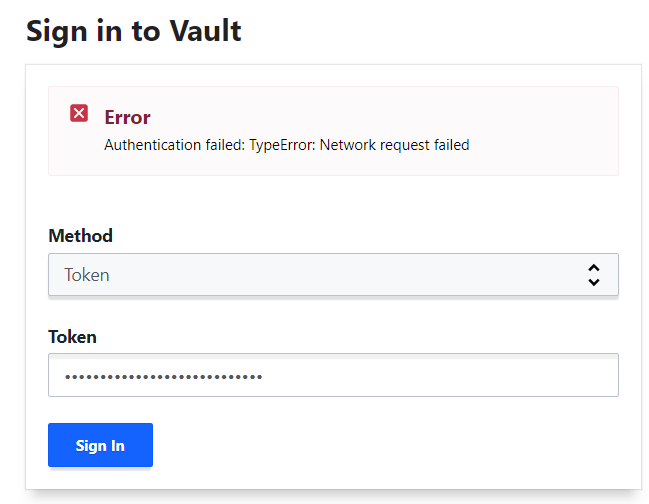This screenshot has height=504, width=649.
Task: Click blank area of the sign-in card
Action: 373,445
